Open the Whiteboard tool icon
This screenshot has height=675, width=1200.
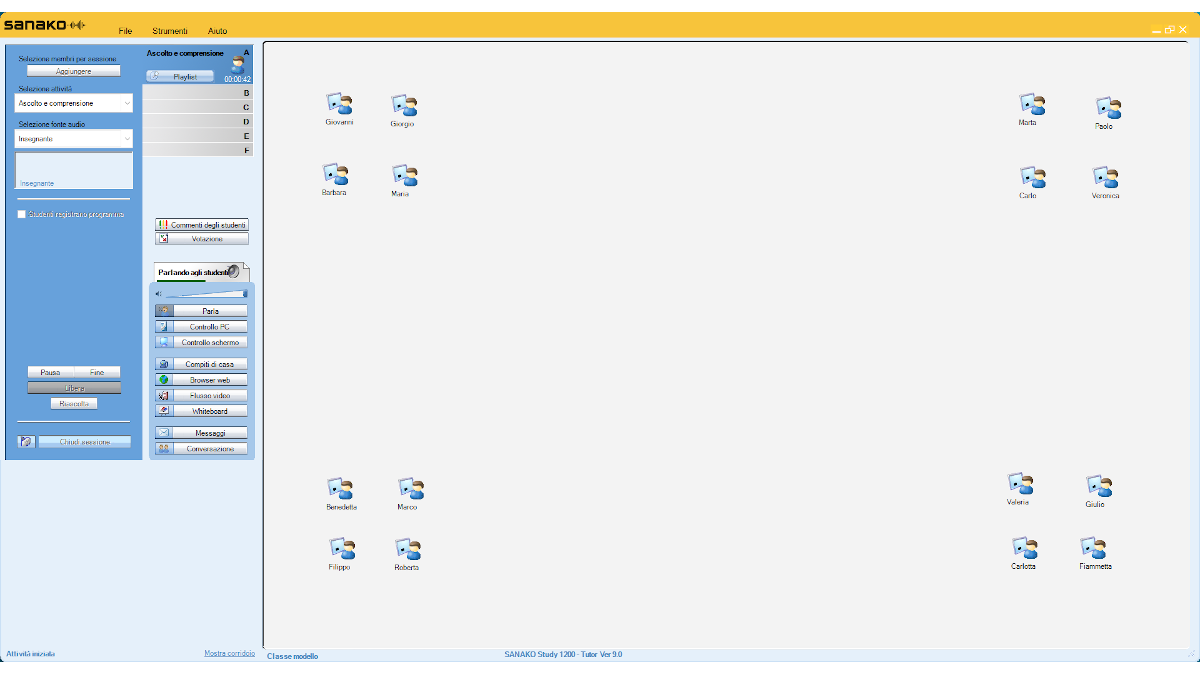[x=163, y=411]
